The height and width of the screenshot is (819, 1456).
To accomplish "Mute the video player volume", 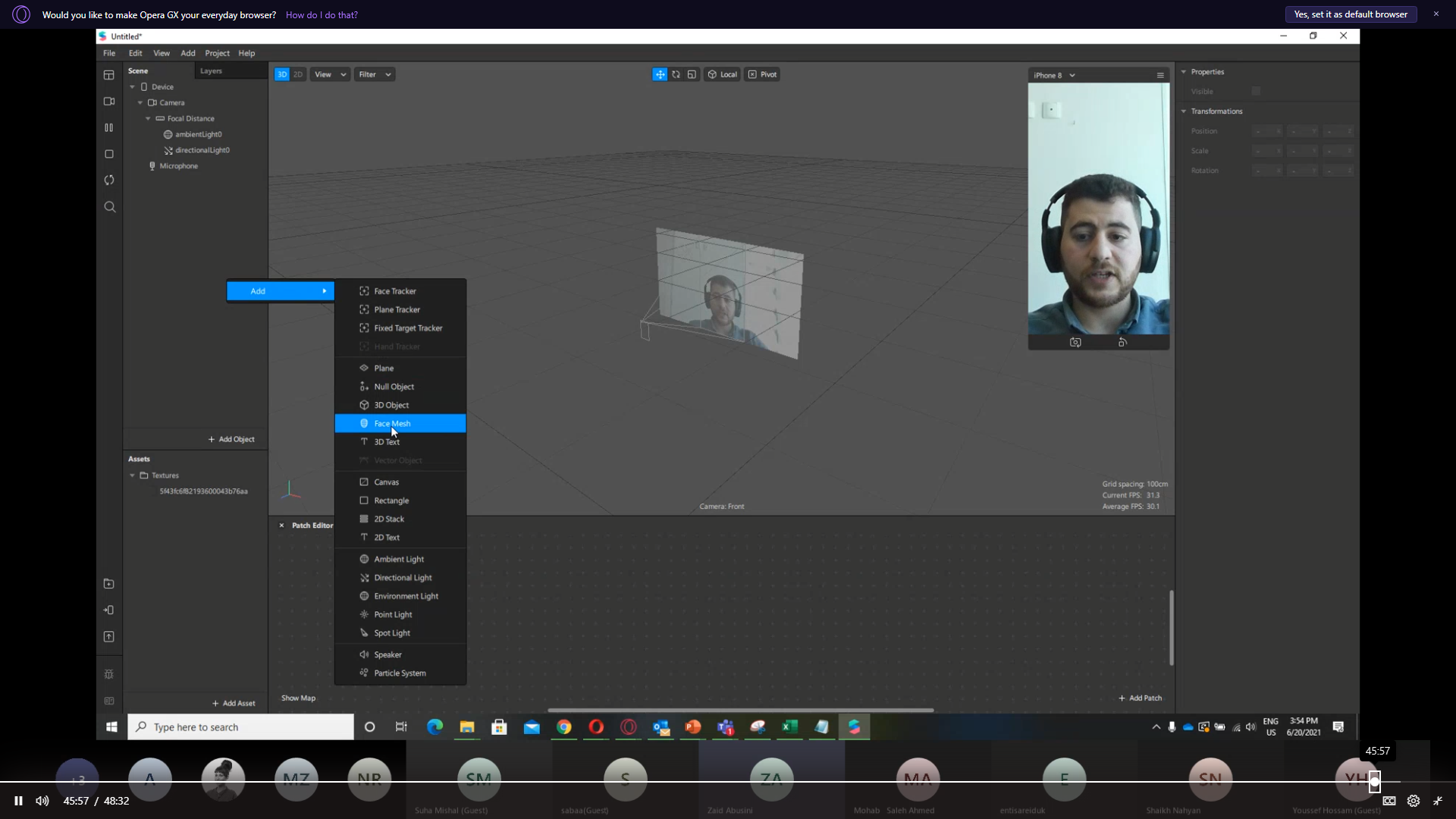I will (x=42, y=801).
